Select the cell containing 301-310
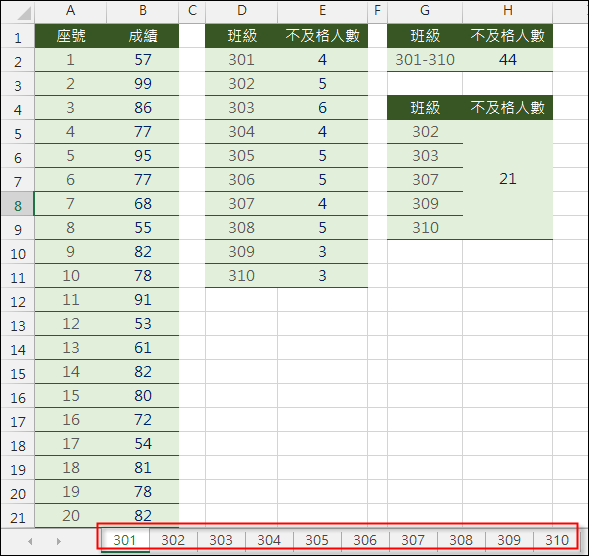 click(x=425, y=60)
